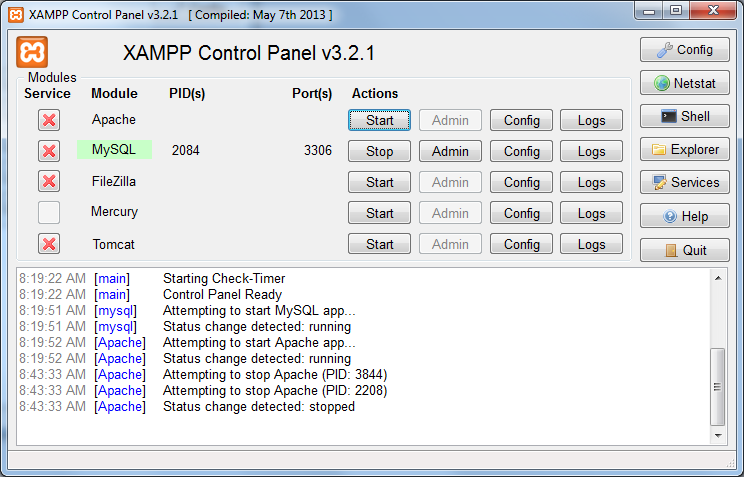Open Mercury Config options
The image size is (744, 477).
521,213
